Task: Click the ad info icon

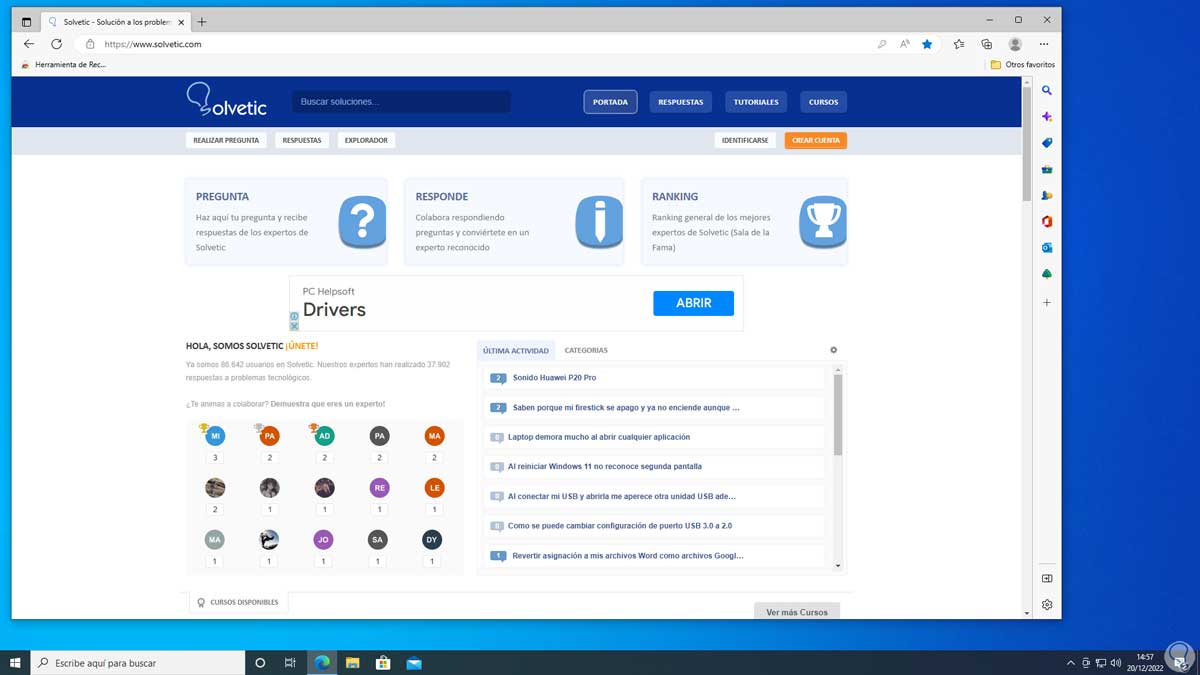Action: click(x=294, y=316)
